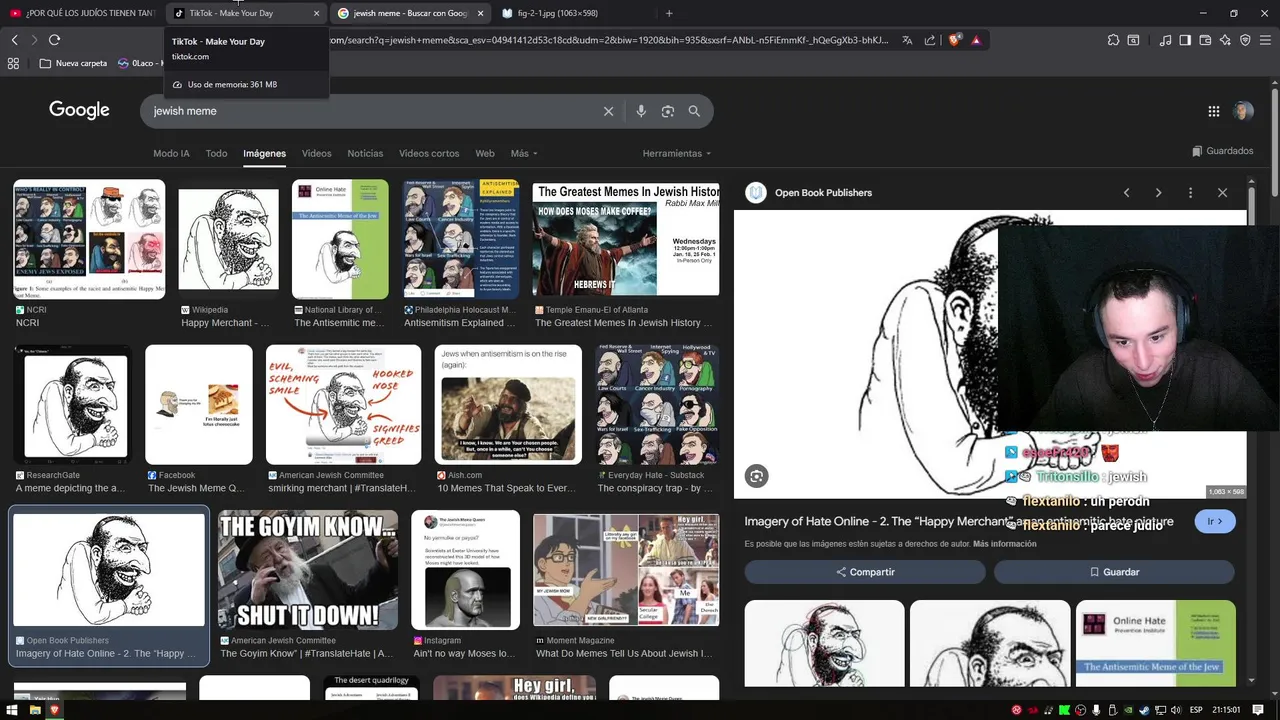Close the image preview panel
1280x720 pixels.
coord(1222,192)
